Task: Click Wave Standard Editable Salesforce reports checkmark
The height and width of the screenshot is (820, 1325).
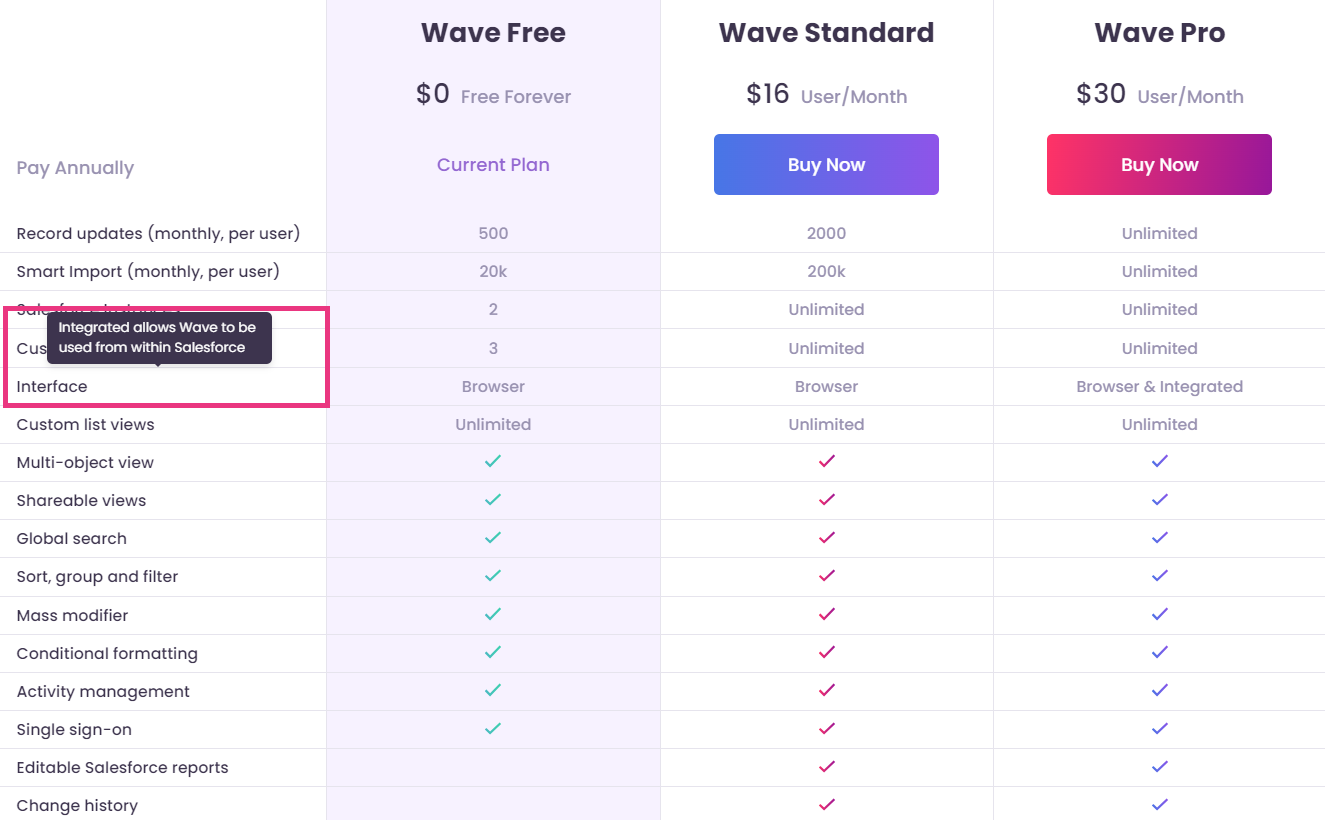Action: (826, 766)
